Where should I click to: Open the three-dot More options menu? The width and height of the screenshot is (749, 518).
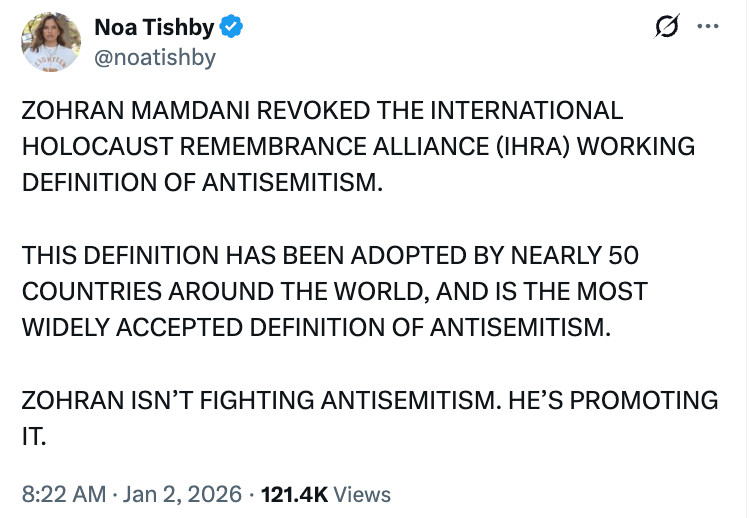click(707, 27)
